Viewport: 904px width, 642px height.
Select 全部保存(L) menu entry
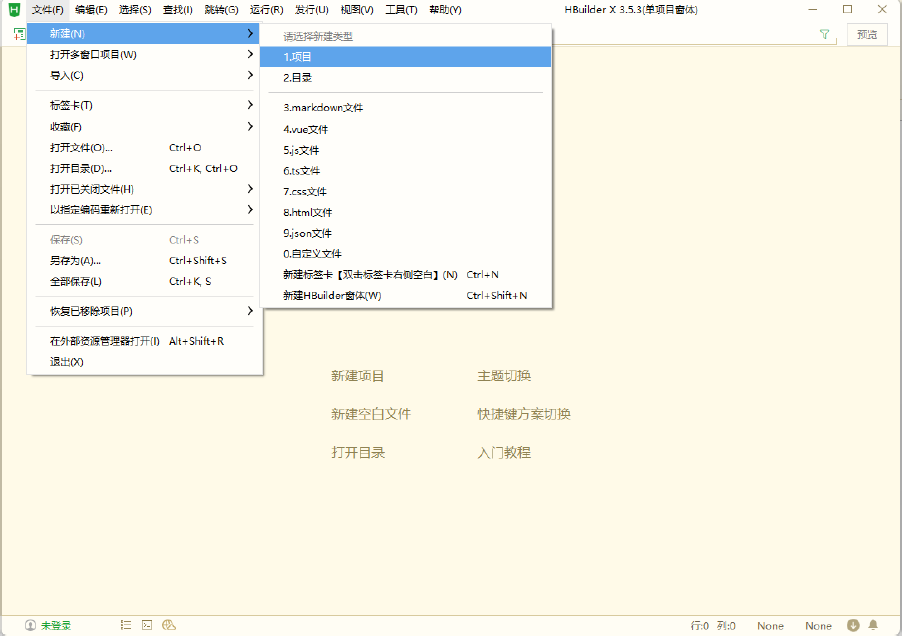tap(145, 281)
